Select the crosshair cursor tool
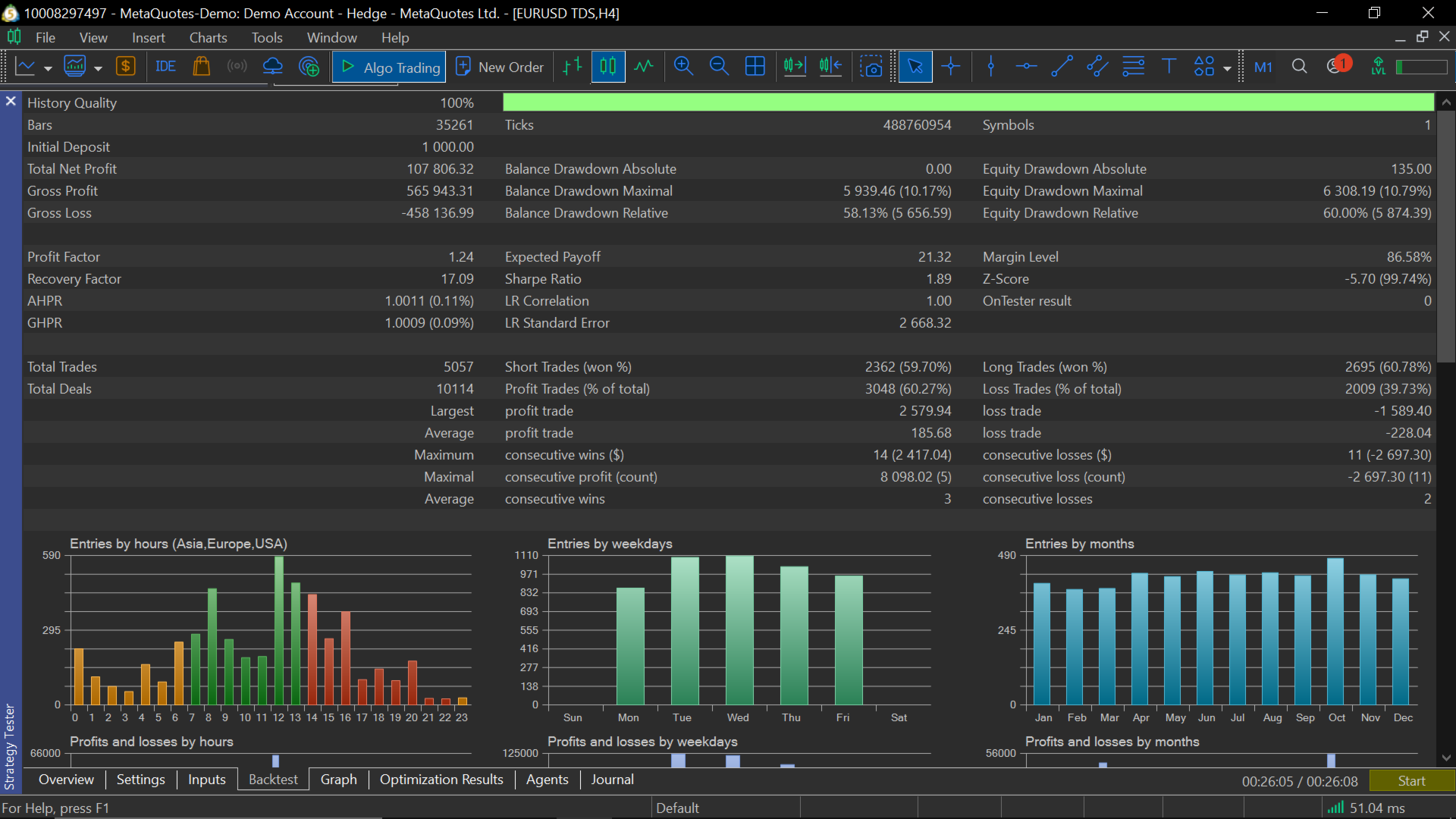The image size is (1456, 819). point(951,67)
